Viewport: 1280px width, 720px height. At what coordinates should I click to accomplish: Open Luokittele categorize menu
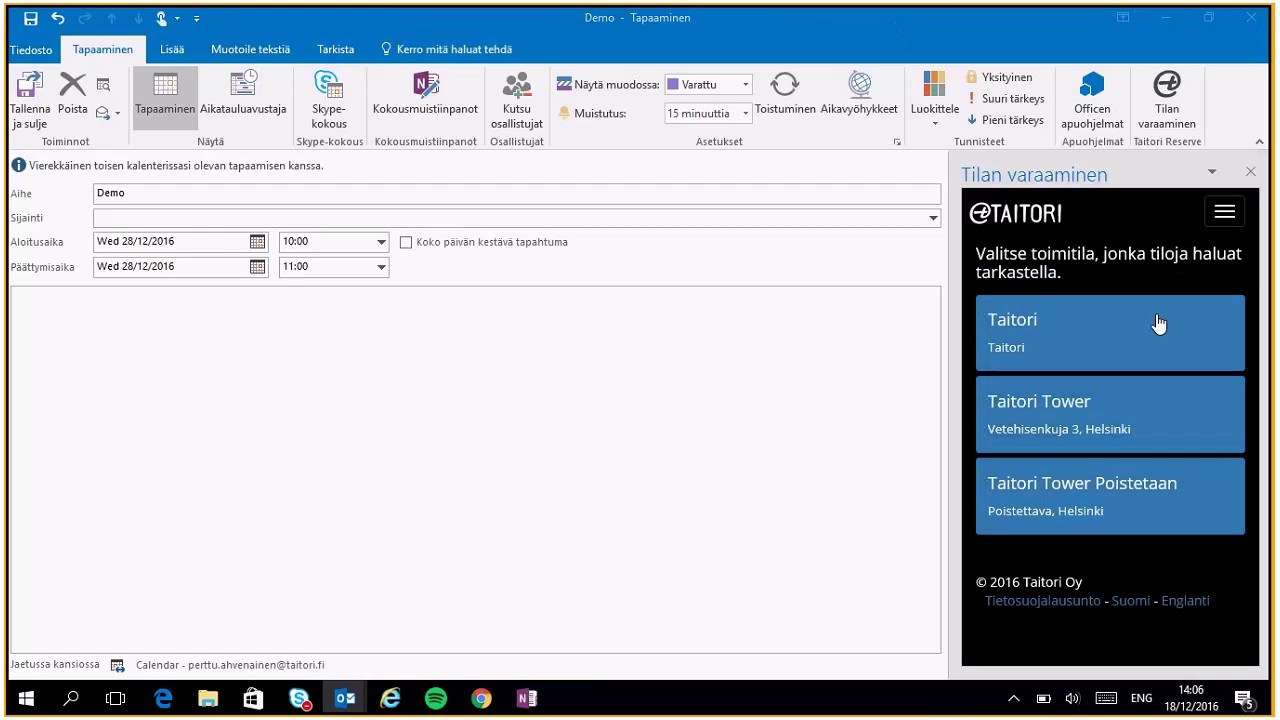point(935,100)
